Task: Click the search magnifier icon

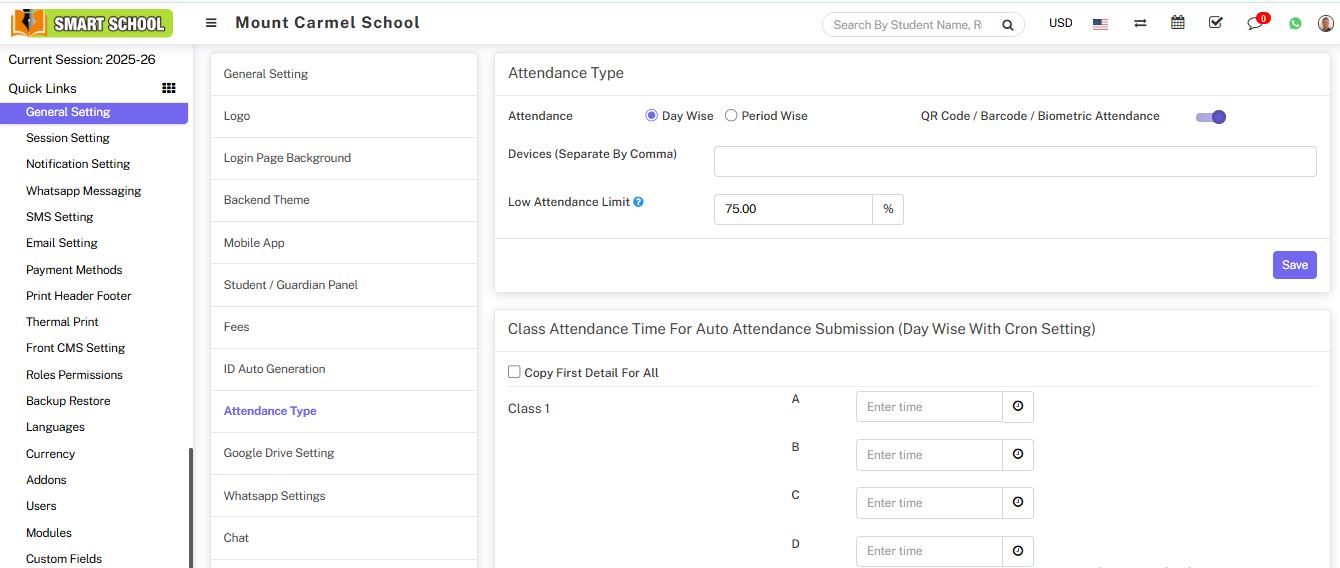Action: [1008, 25]
